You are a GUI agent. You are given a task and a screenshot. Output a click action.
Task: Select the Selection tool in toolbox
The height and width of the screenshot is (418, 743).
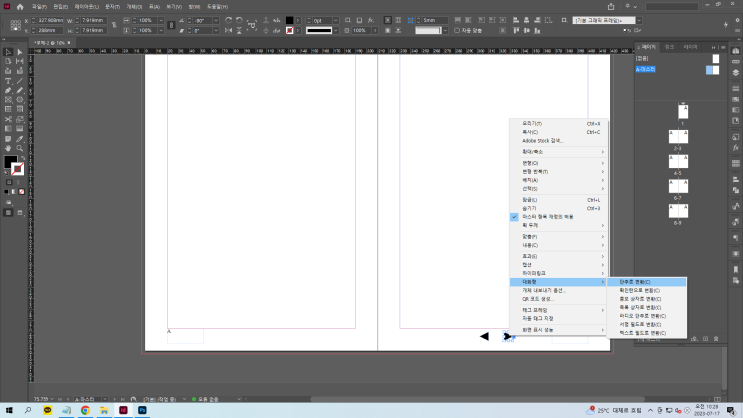point(8,52)
